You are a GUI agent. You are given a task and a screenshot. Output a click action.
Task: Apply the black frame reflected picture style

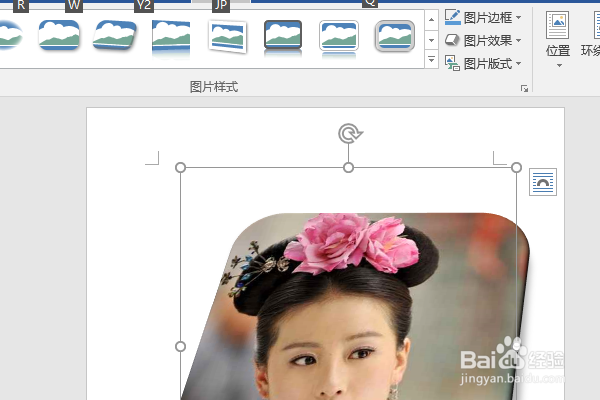(x=283, y=38)
